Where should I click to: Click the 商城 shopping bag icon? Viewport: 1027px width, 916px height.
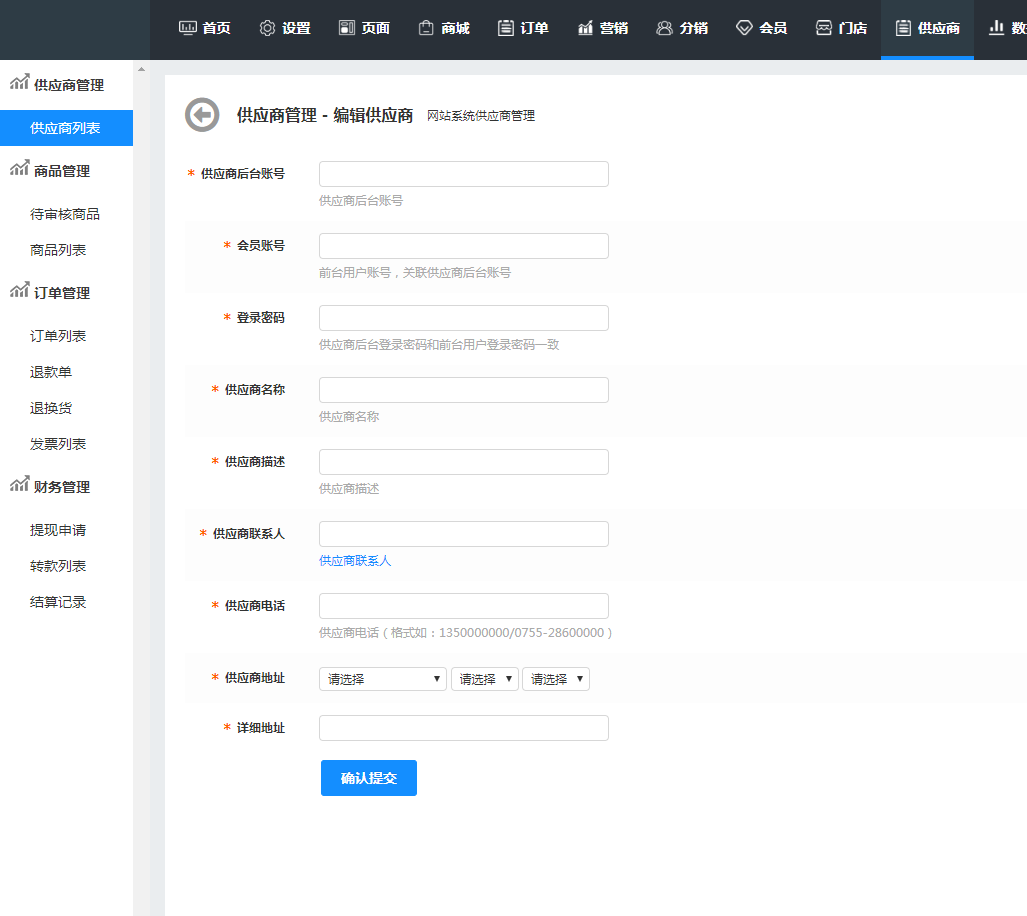426,28
